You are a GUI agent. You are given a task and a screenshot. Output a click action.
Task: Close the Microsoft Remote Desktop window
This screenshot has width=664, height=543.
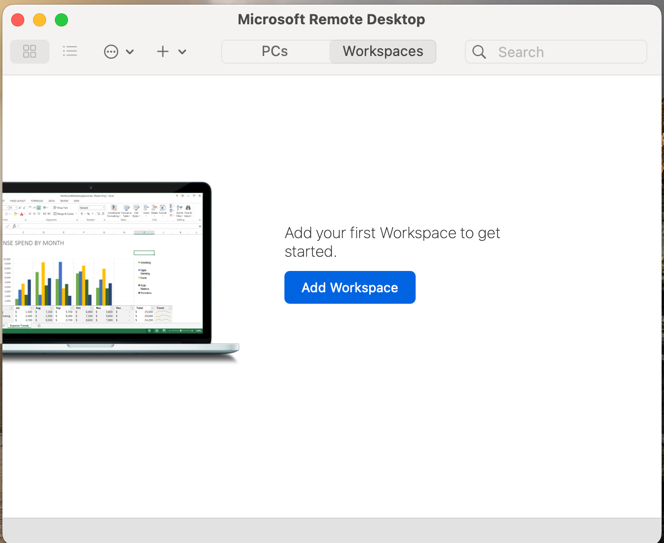pyautogui.click(x=18, y=20)
